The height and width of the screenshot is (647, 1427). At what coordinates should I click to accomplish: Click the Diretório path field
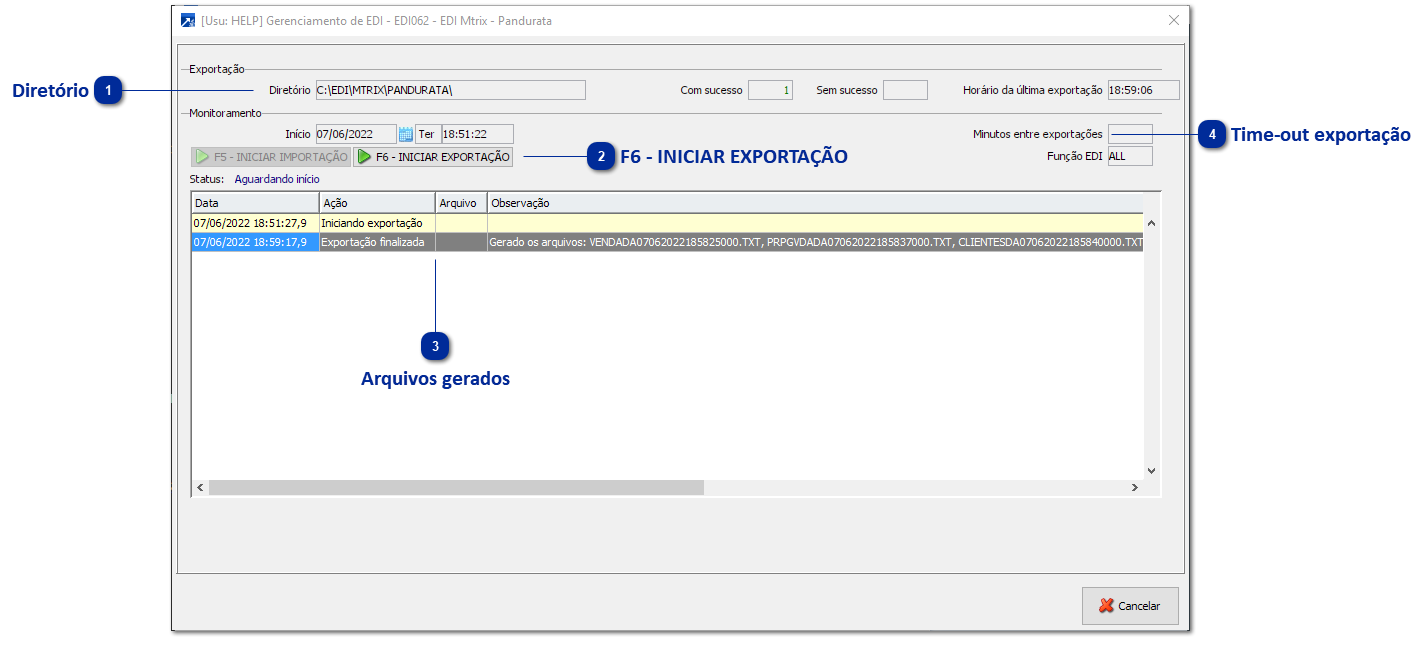(450, 90)
